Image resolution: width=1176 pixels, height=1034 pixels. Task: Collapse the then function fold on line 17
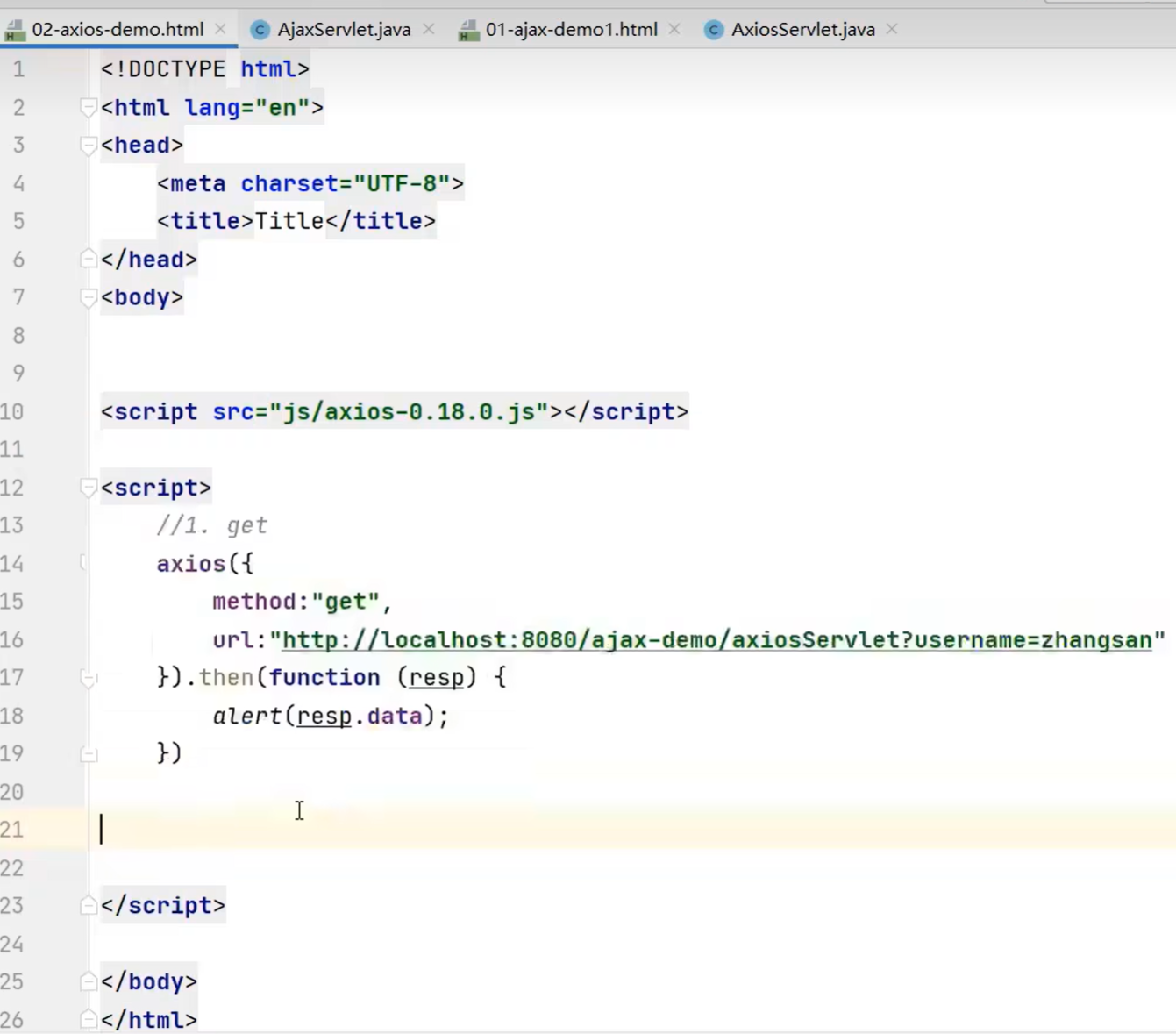click(x=88, y=678)
